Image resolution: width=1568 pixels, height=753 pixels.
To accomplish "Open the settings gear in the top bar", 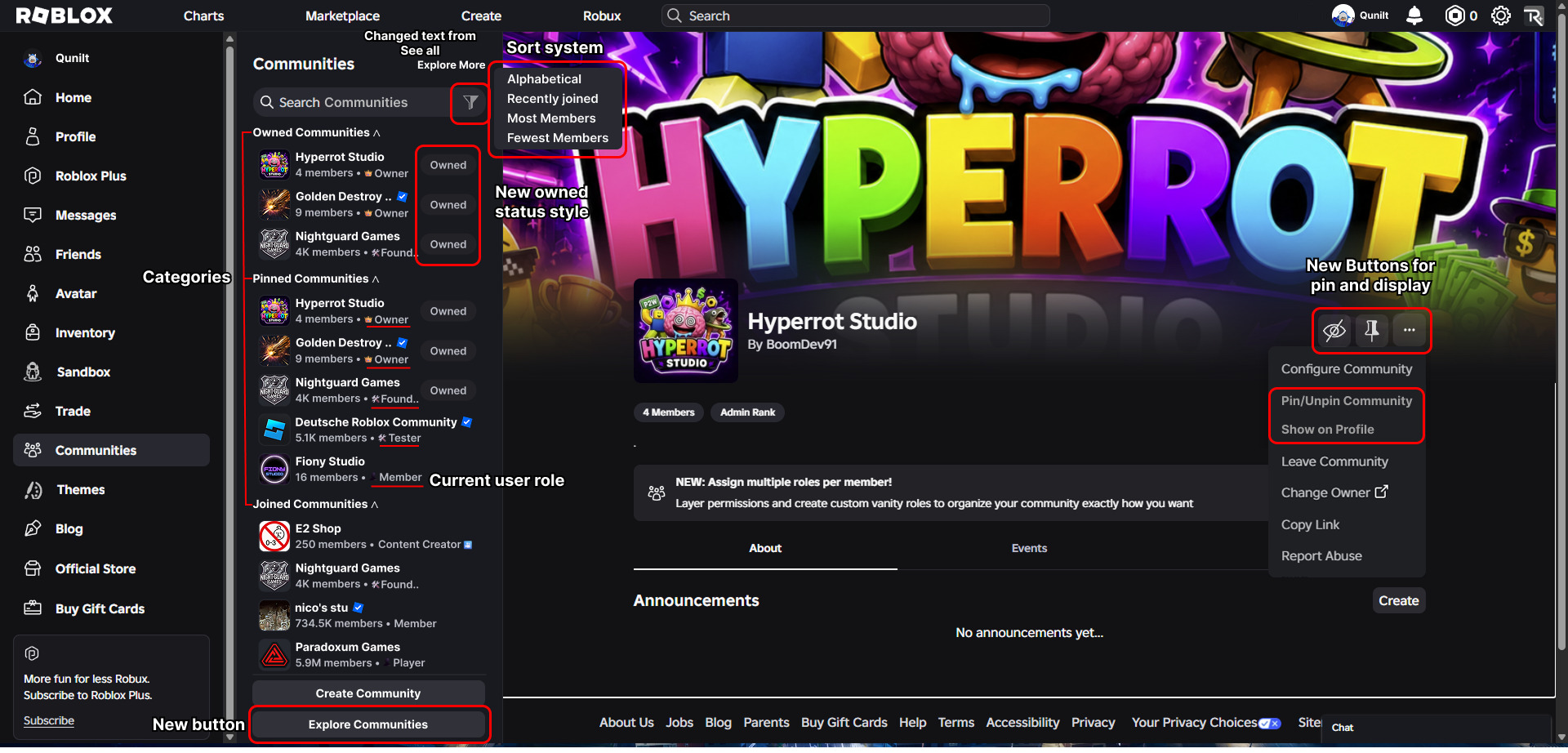I will 1501,16.
